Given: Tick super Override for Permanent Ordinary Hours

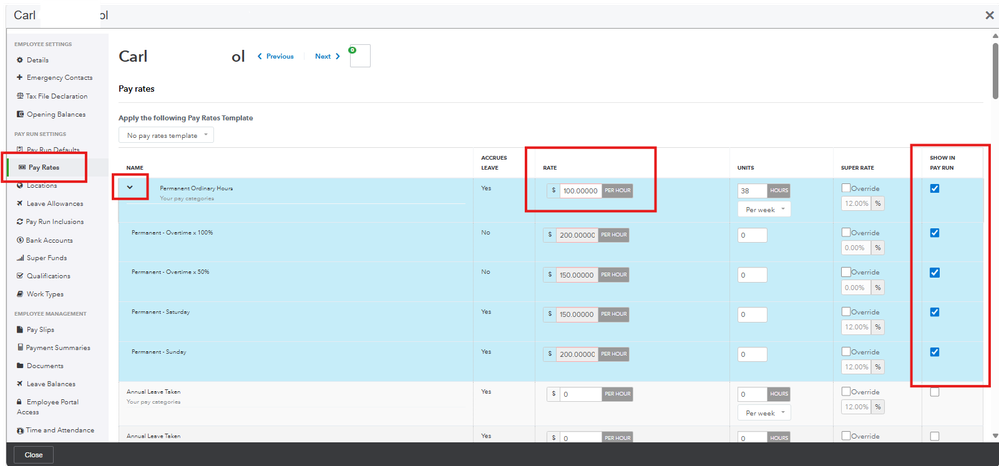Looking at the screenshot, I should pyautogui.click(x=846, y=187).
